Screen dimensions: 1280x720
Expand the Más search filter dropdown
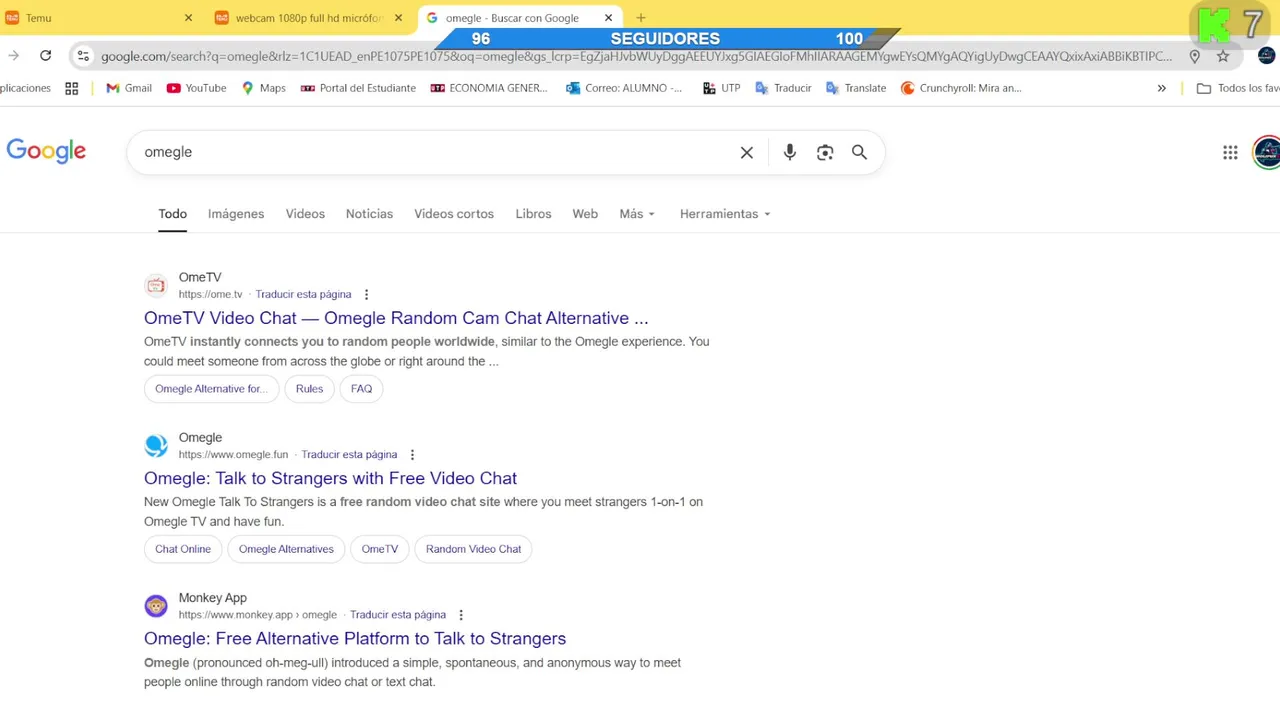pyautogui.click(x=637, y=214)
